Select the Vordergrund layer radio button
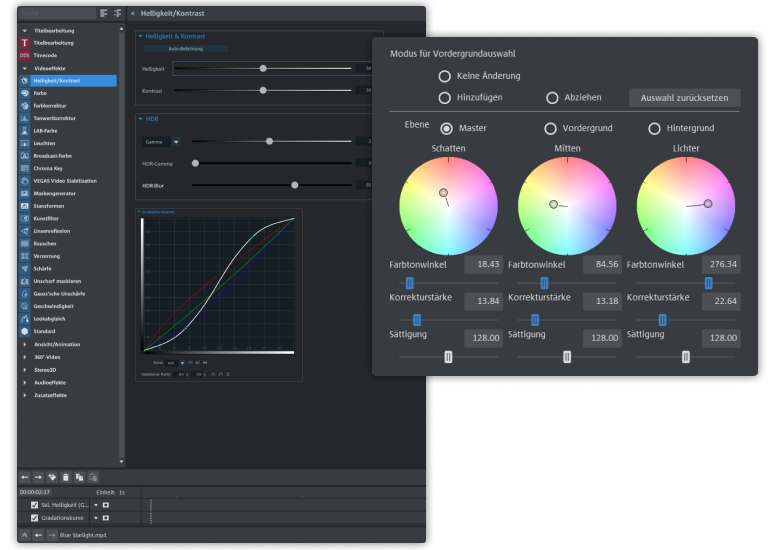This screenshot has width=770, height=550. coord(550,128)
